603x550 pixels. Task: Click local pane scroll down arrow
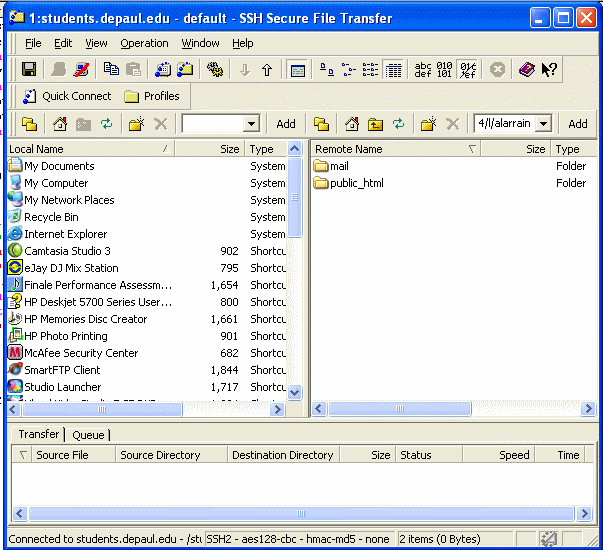coord(295,393)
